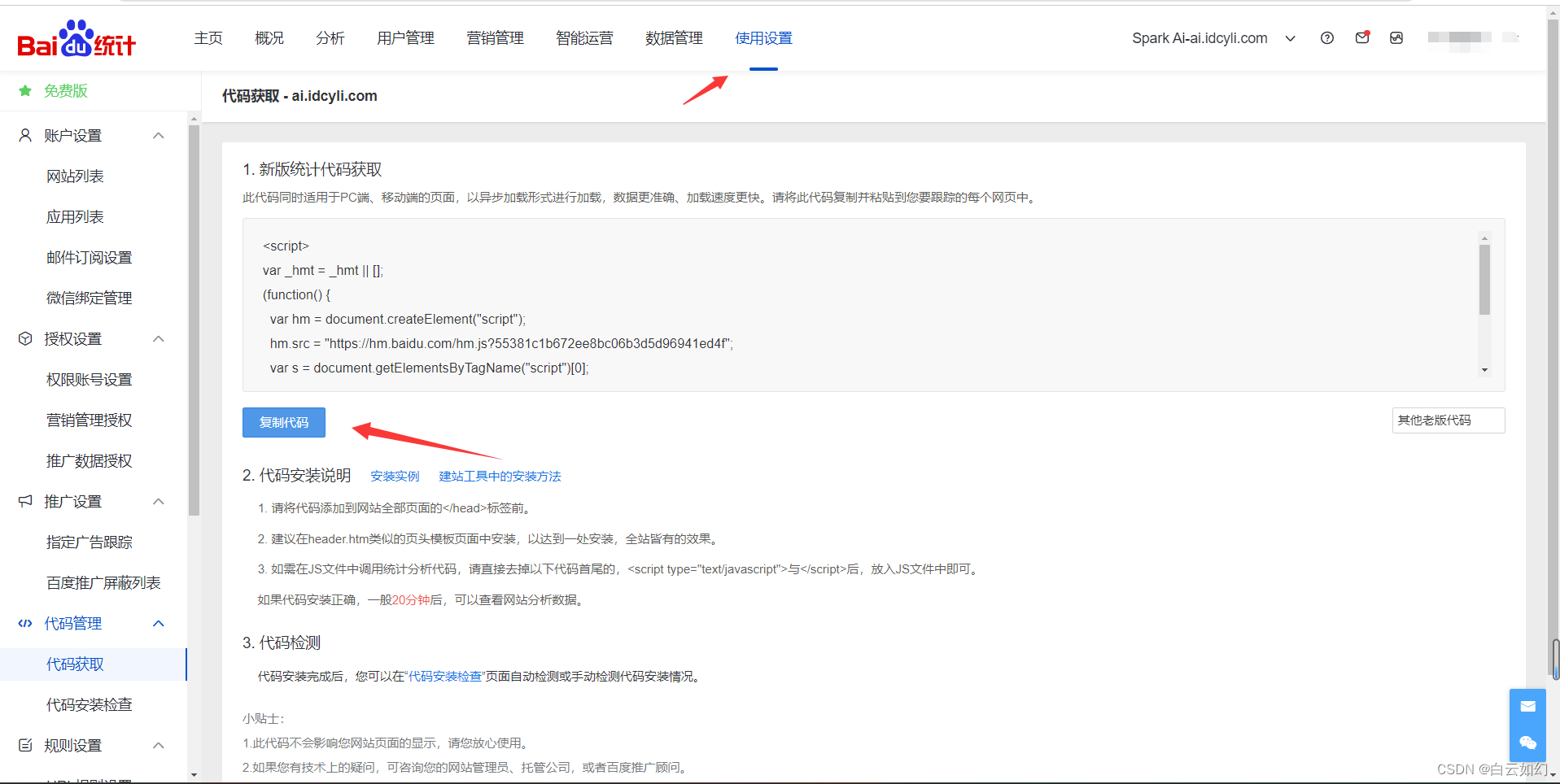Open 推广数据授权 in the sidebar

click(90, 461)
